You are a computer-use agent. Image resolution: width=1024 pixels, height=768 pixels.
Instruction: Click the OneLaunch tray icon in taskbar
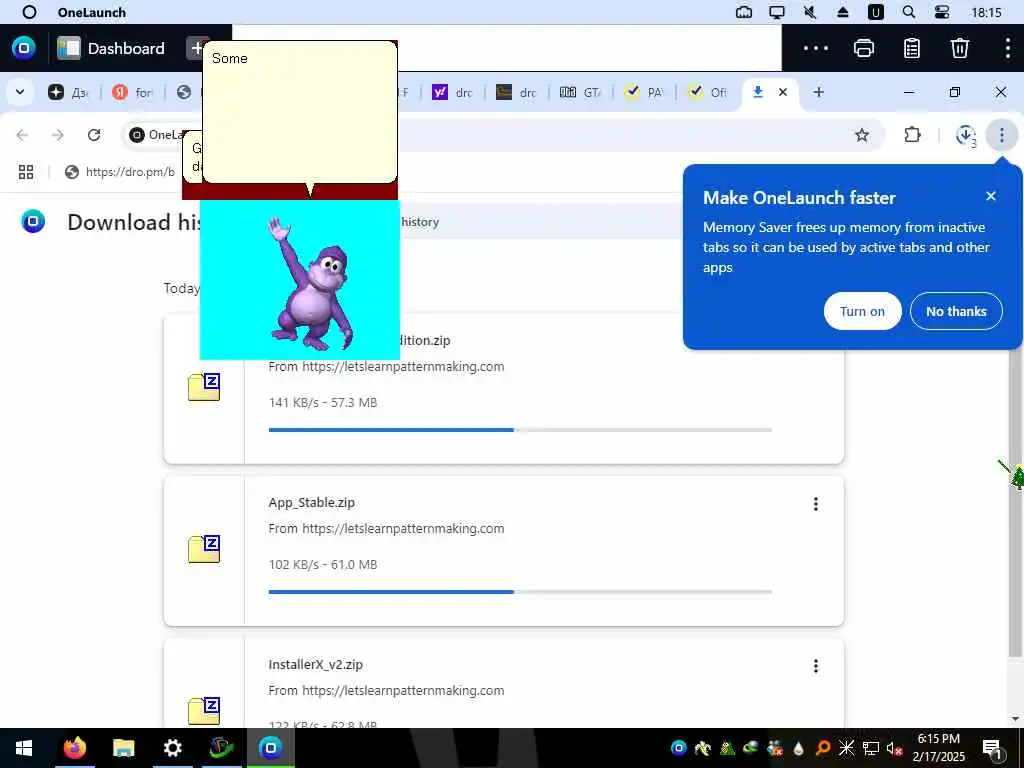pyautogui.click(x=679, y=748)
